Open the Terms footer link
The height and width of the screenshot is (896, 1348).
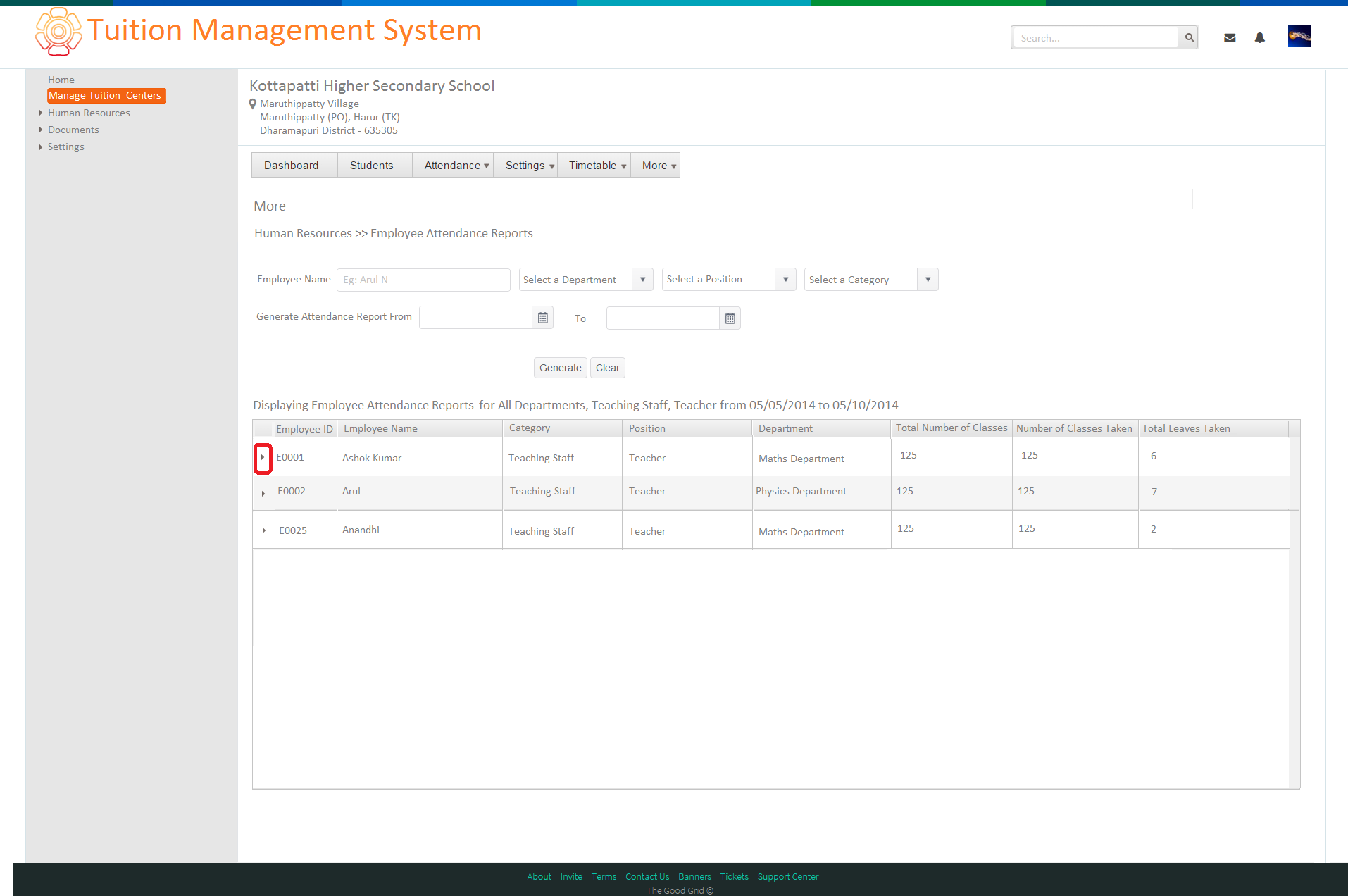(x=604, y=876)
